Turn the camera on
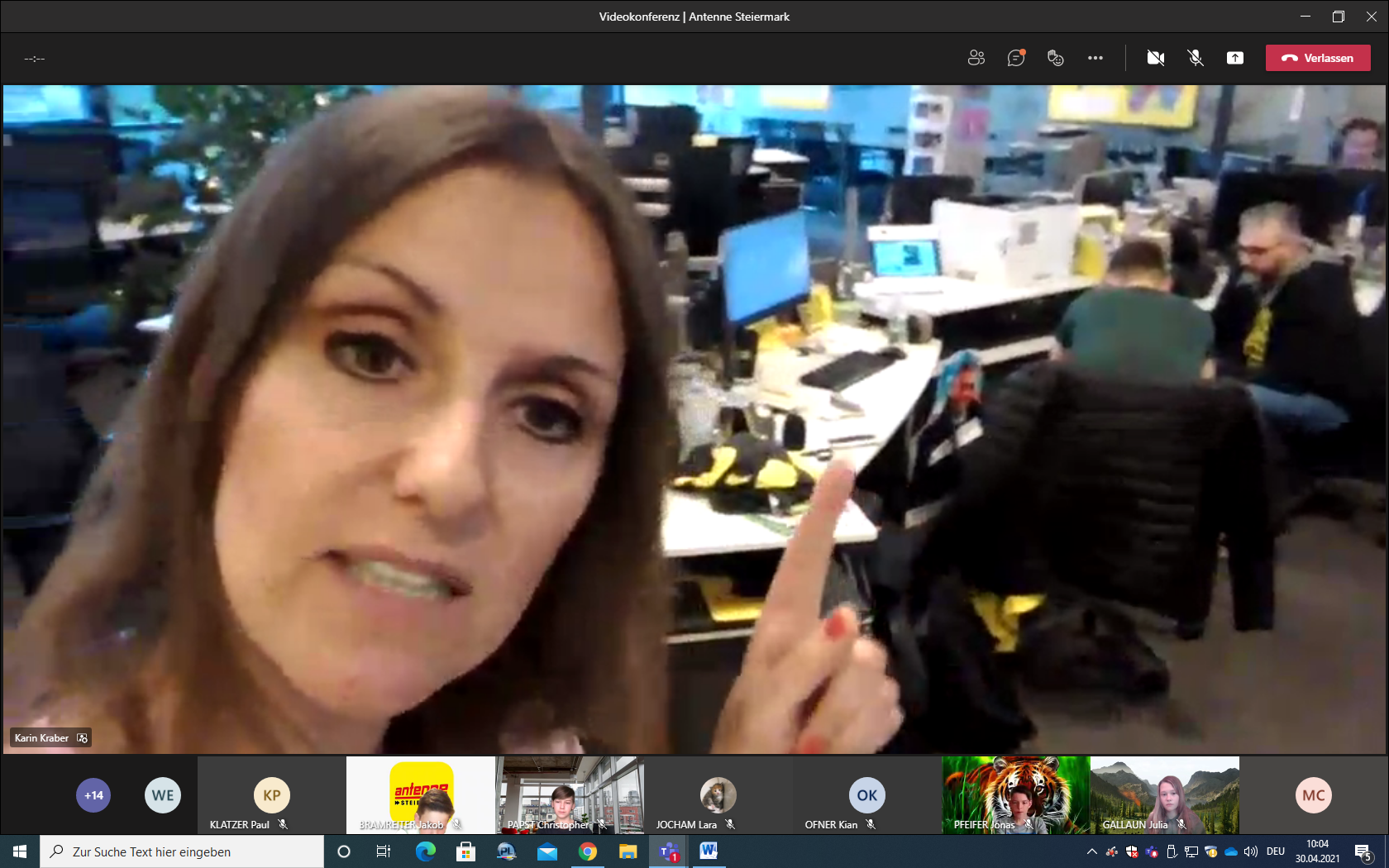 click(x=1155, y=58)
